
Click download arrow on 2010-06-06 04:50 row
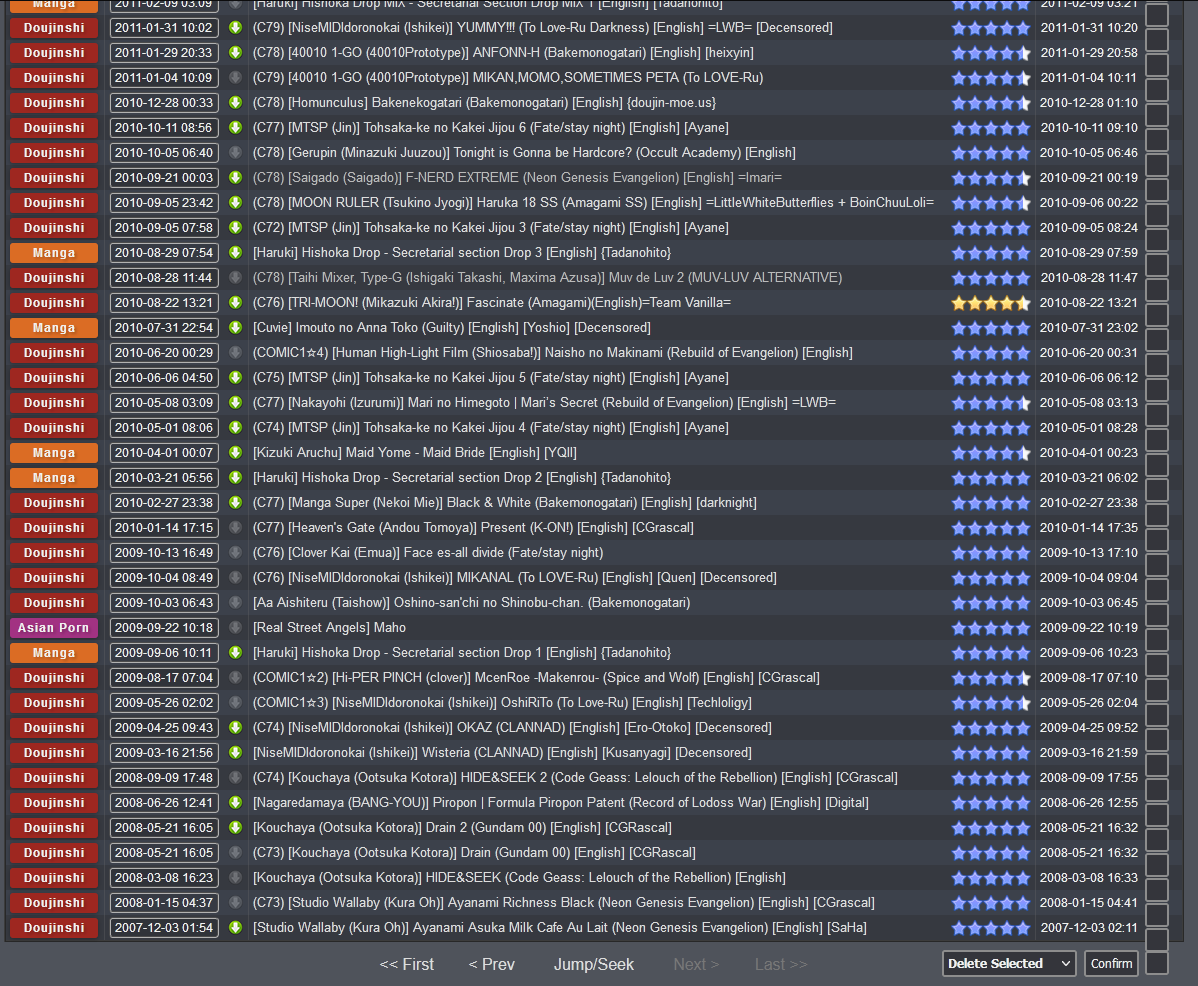pos(235,378)
